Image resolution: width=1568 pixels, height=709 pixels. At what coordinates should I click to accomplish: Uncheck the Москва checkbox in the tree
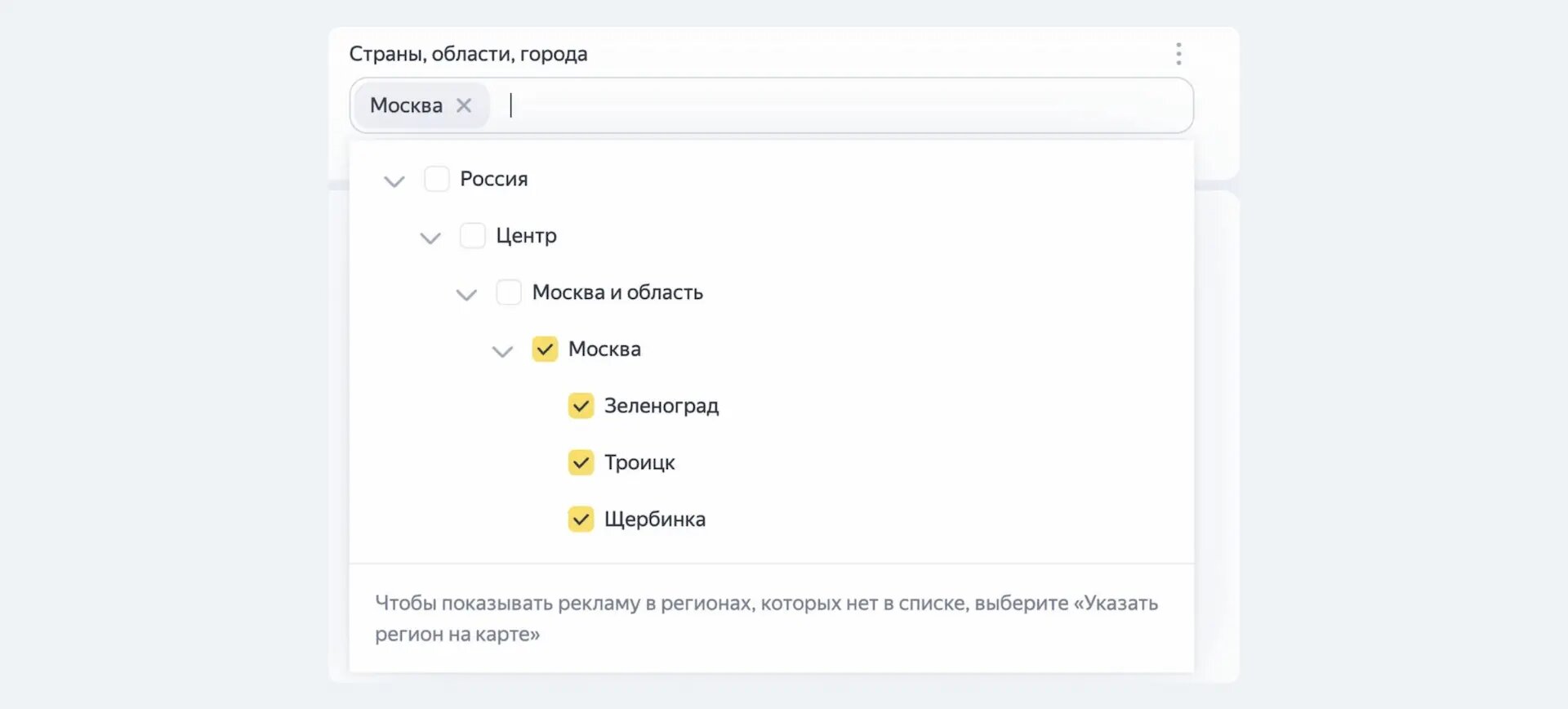545,349
